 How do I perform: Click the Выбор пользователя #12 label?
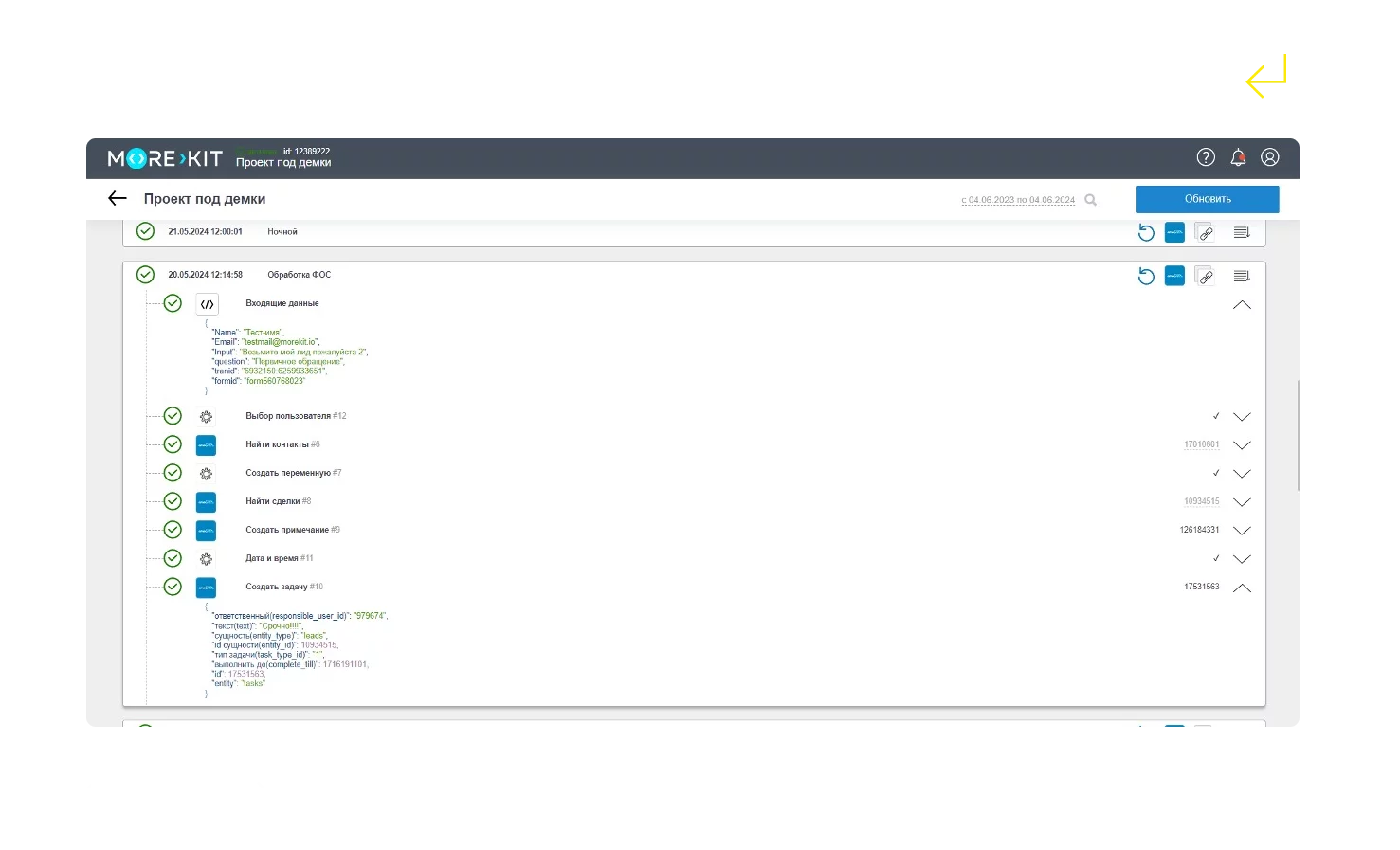coord(296,416)
